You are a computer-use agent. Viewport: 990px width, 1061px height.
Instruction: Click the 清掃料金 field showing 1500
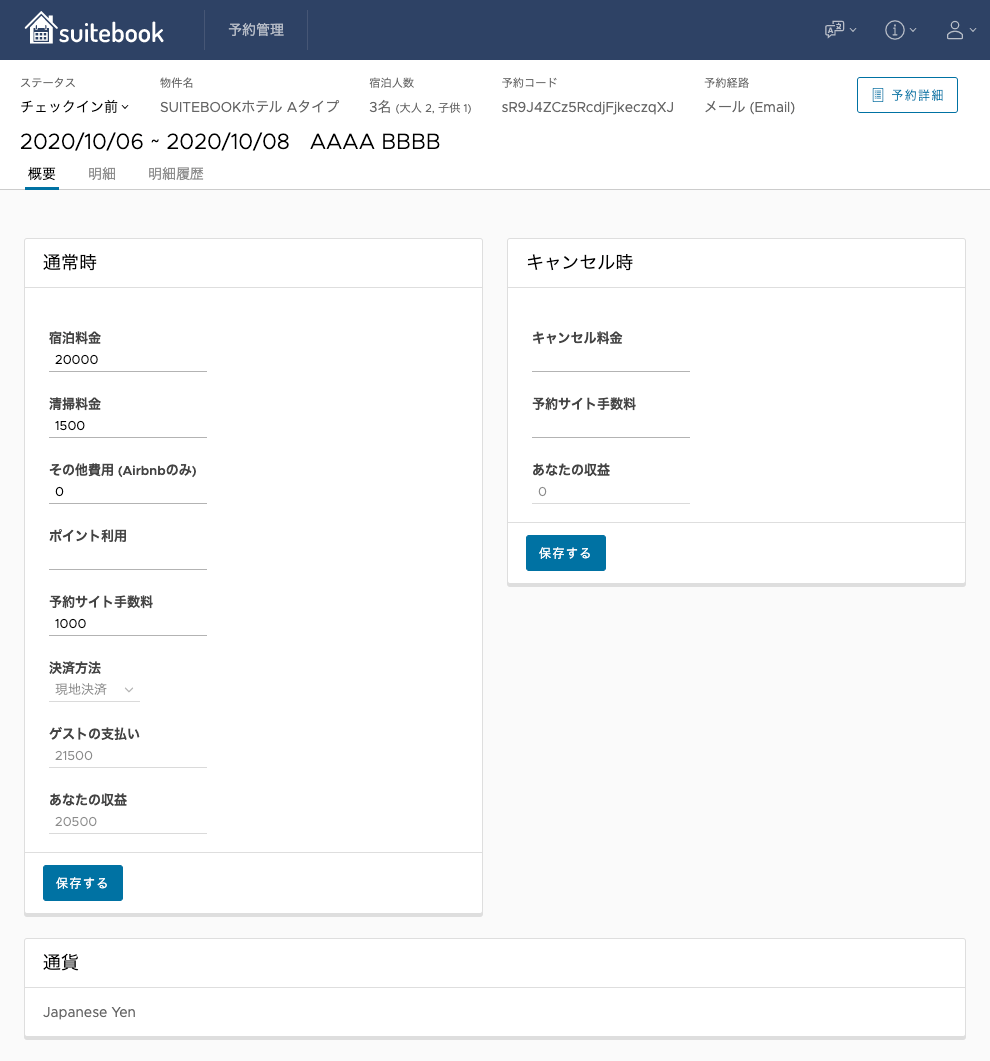127,426
